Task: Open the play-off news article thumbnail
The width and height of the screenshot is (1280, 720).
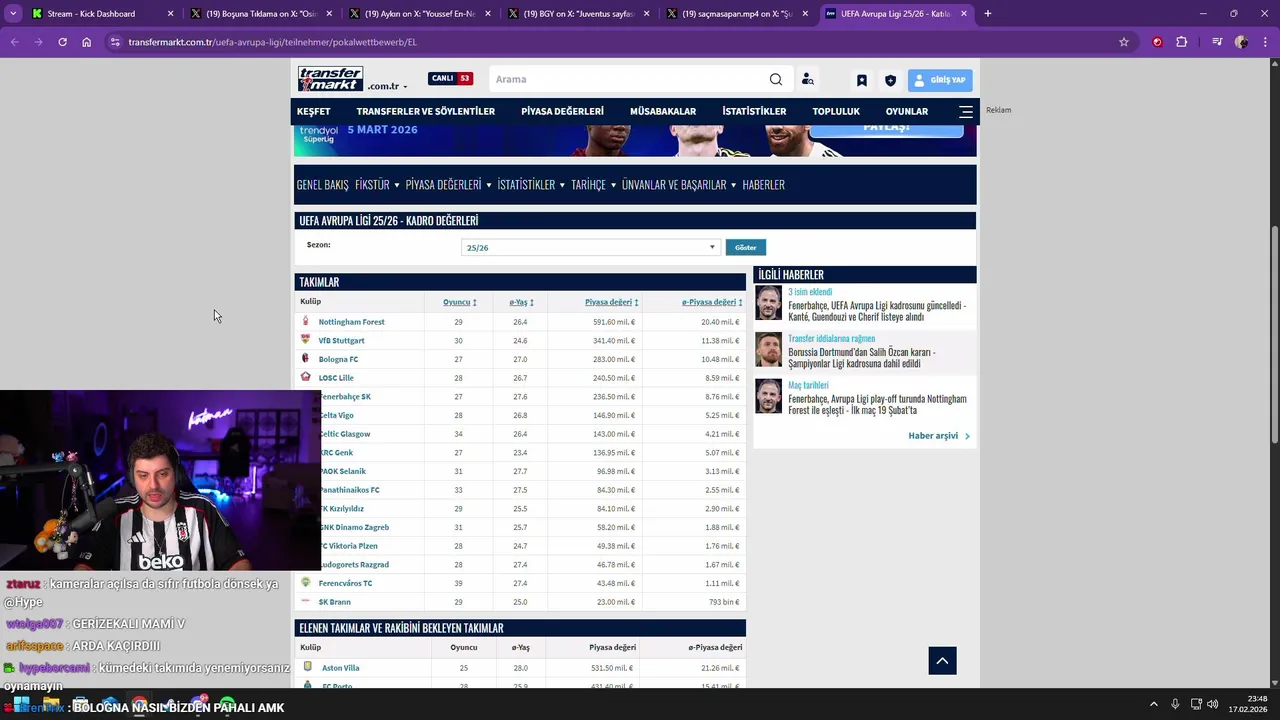Action: point(768,396)
